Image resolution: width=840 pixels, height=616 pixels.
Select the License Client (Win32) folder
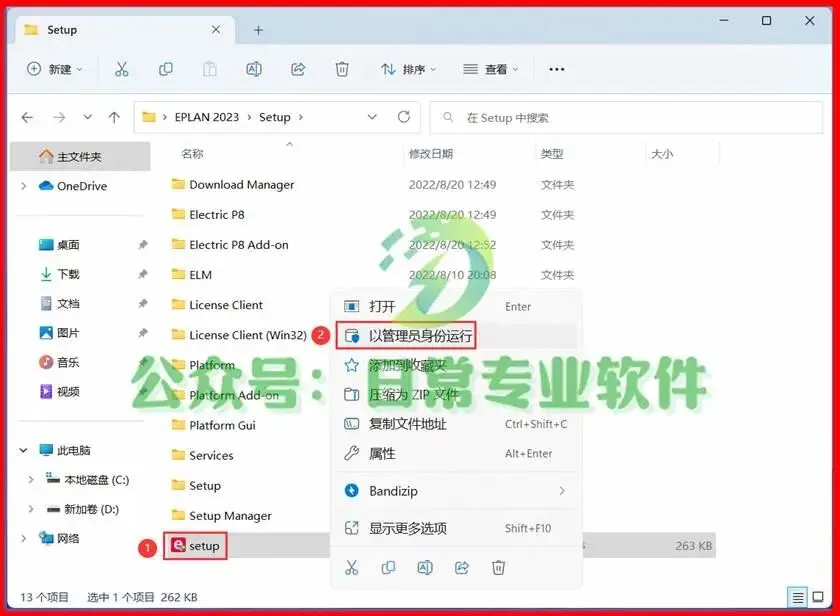[238, 335]
